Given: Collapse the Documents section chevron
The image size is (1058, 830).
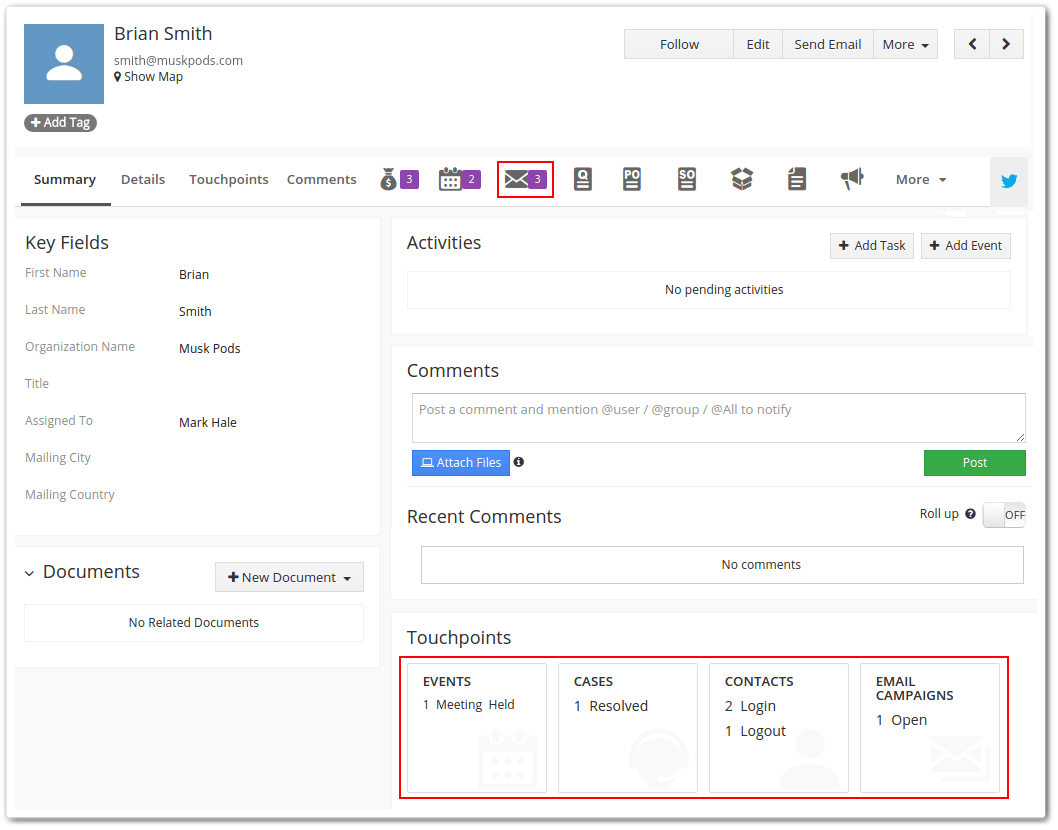Looking at the screenshot, I should click(29, 572).
